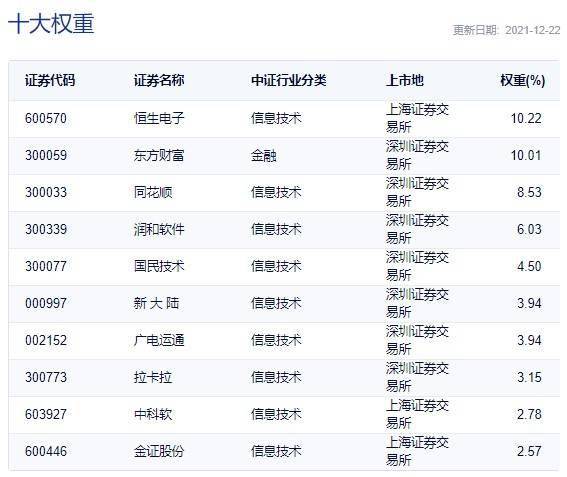The width and height of the screenshot is (567, 477).
Task: Select stock code 600570
Action: pos(46,118)
